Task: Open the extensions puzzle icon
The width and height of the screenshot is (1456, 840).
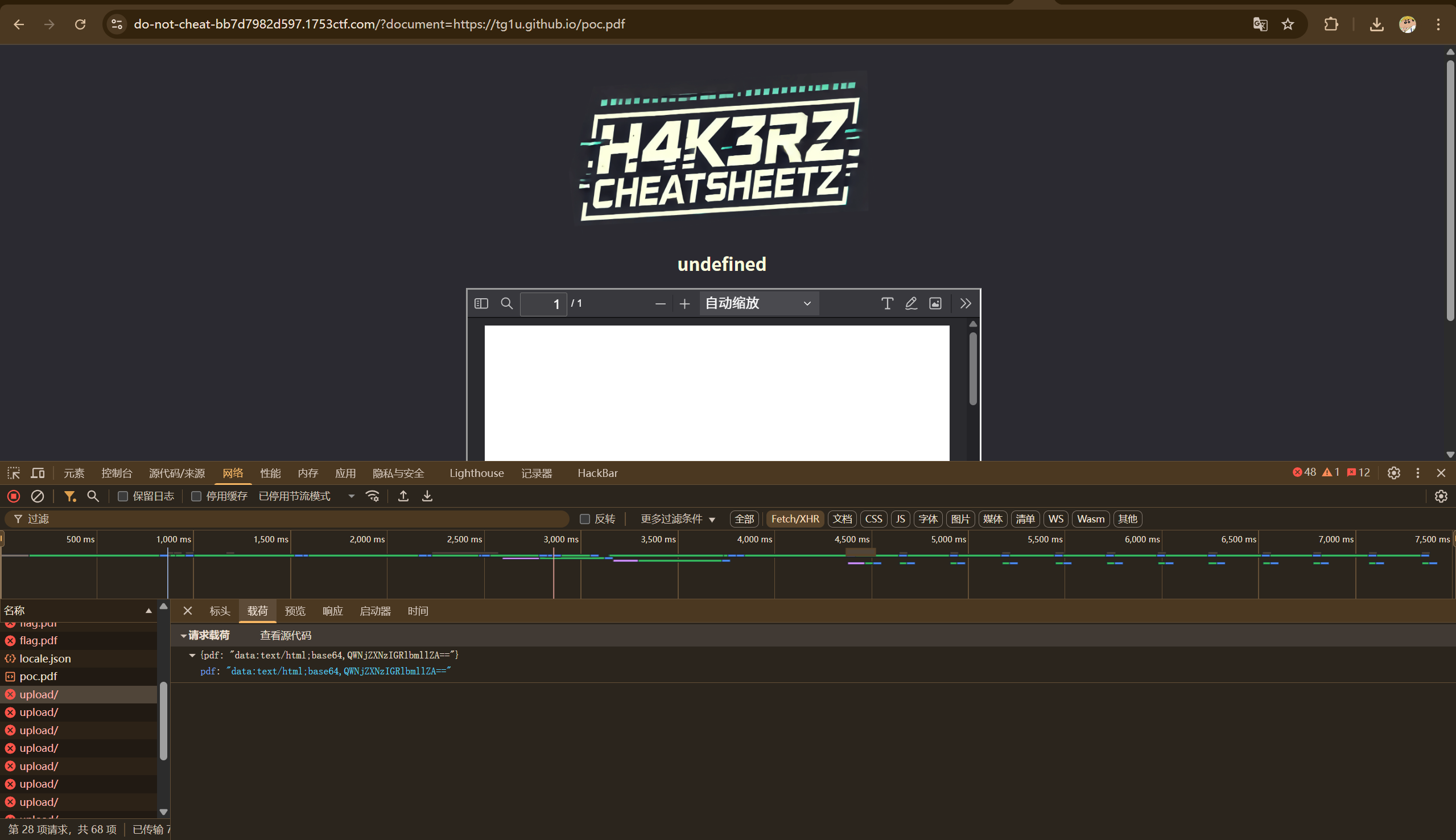Action: pyautogui.click(x=1331, y=24)
